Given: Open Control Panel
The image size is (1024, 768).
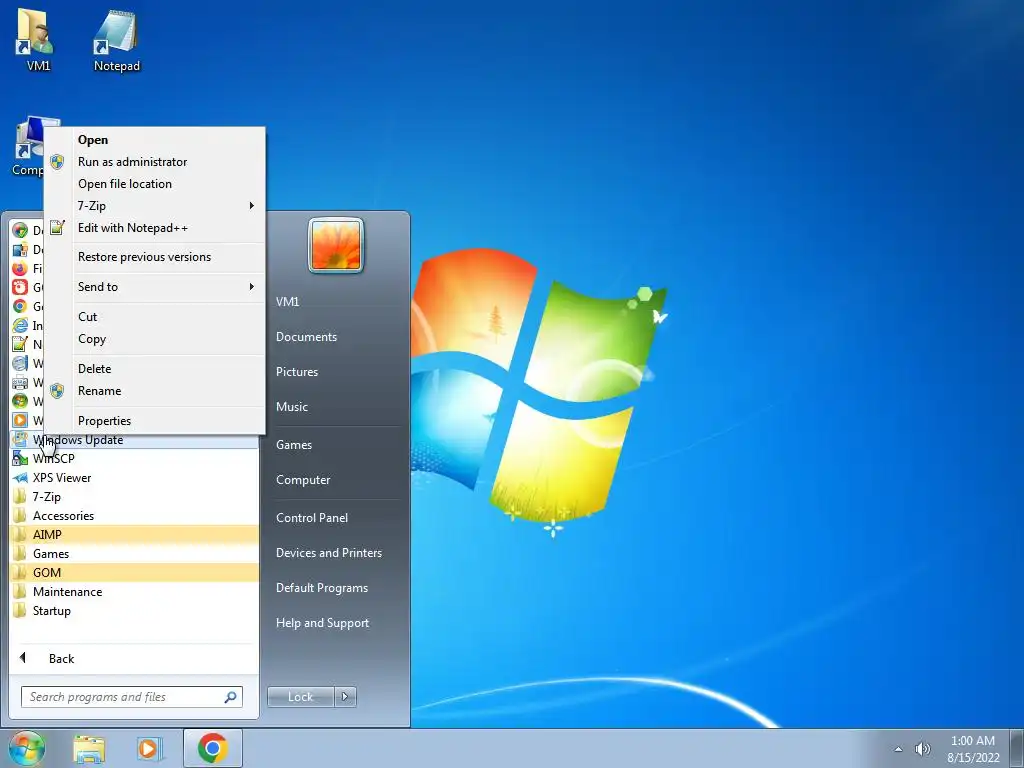Looking at the screenshot, I should point(312,518).
